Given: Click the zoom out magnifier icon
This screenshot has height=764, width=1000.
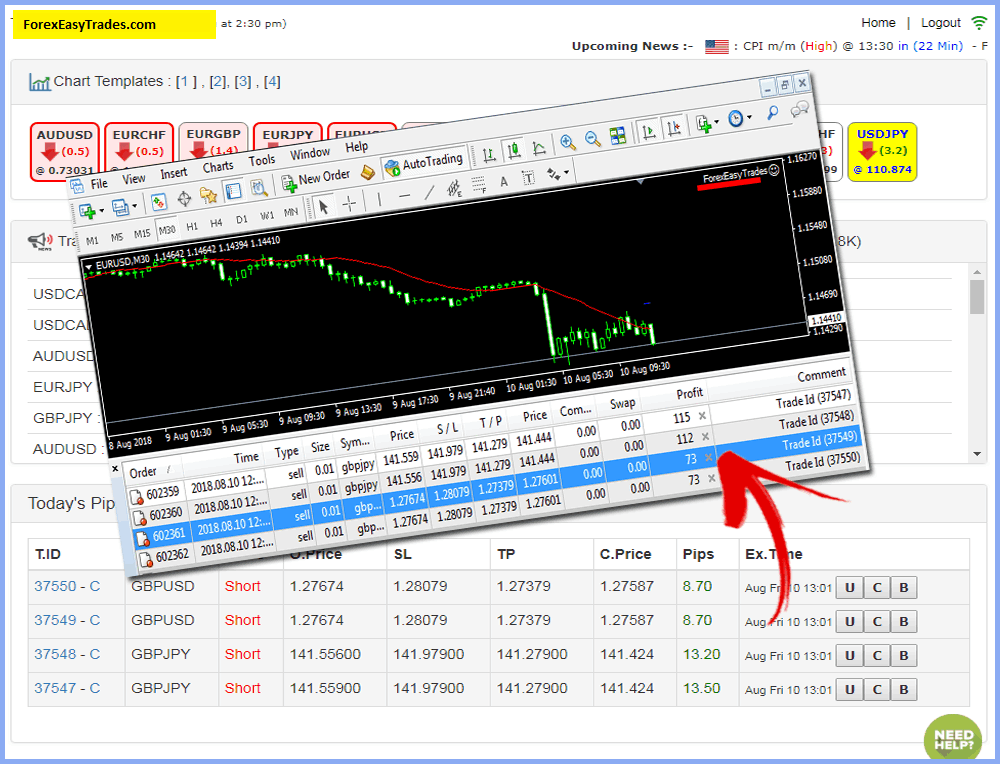Looking at the screenshot, I should [593, 139].
